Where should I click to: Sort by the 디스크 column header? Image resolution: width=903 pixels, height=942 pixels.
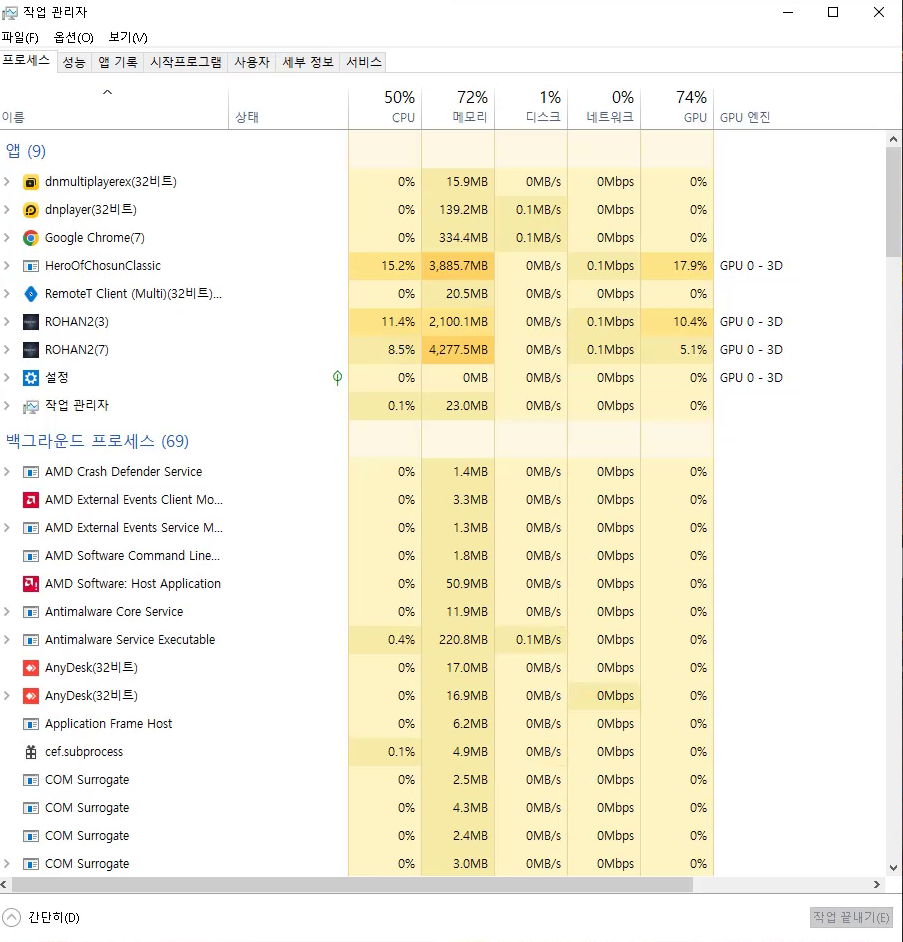532,107
